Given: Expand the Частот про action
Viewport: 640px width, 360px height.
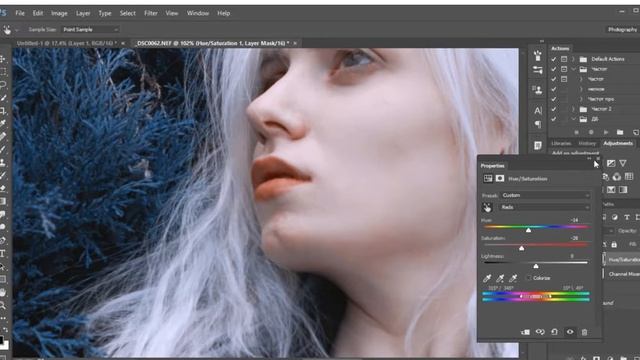Looking at the screenshot, I should click(581, 99).
